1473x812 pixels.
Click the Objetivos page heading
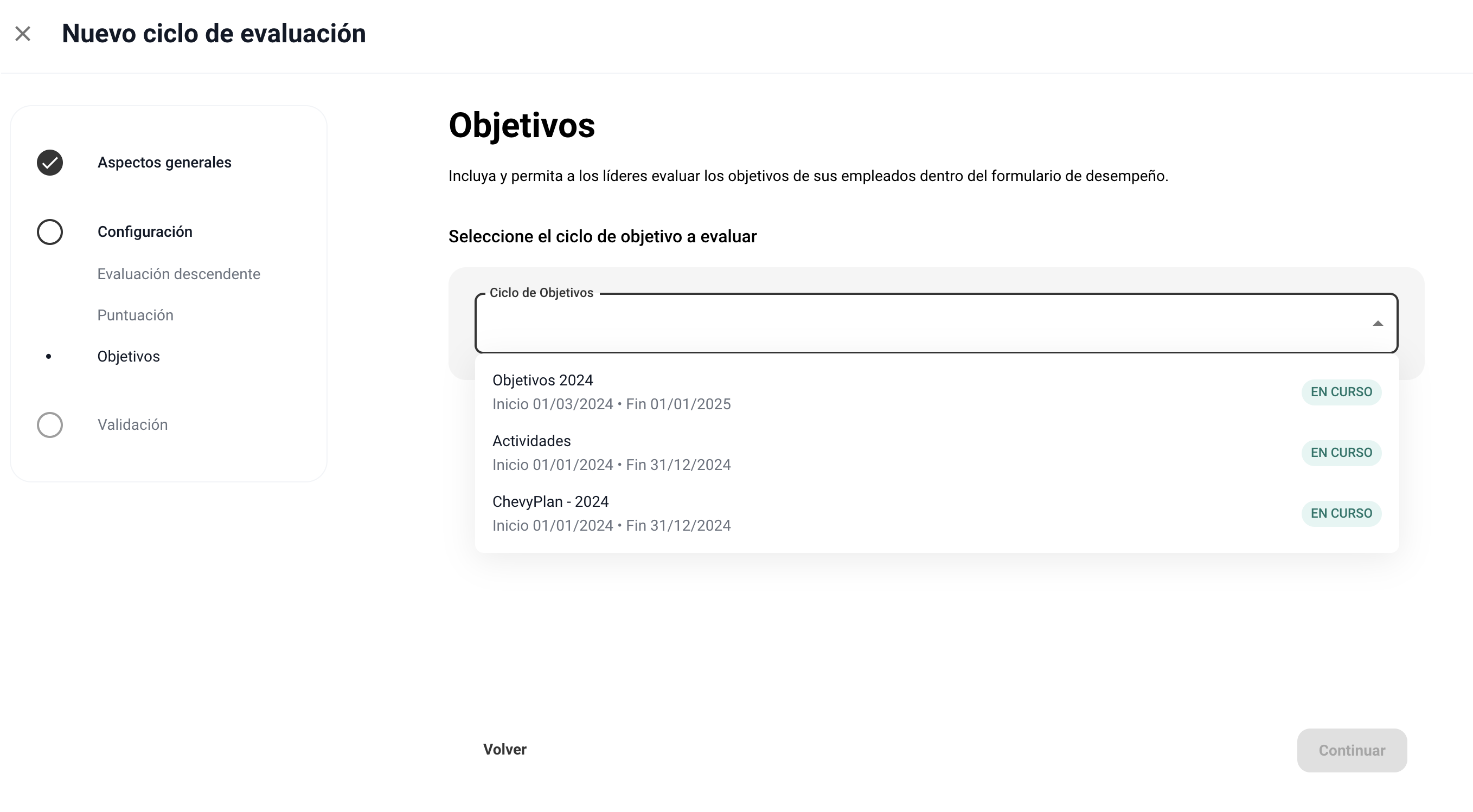tap(522, 126)
